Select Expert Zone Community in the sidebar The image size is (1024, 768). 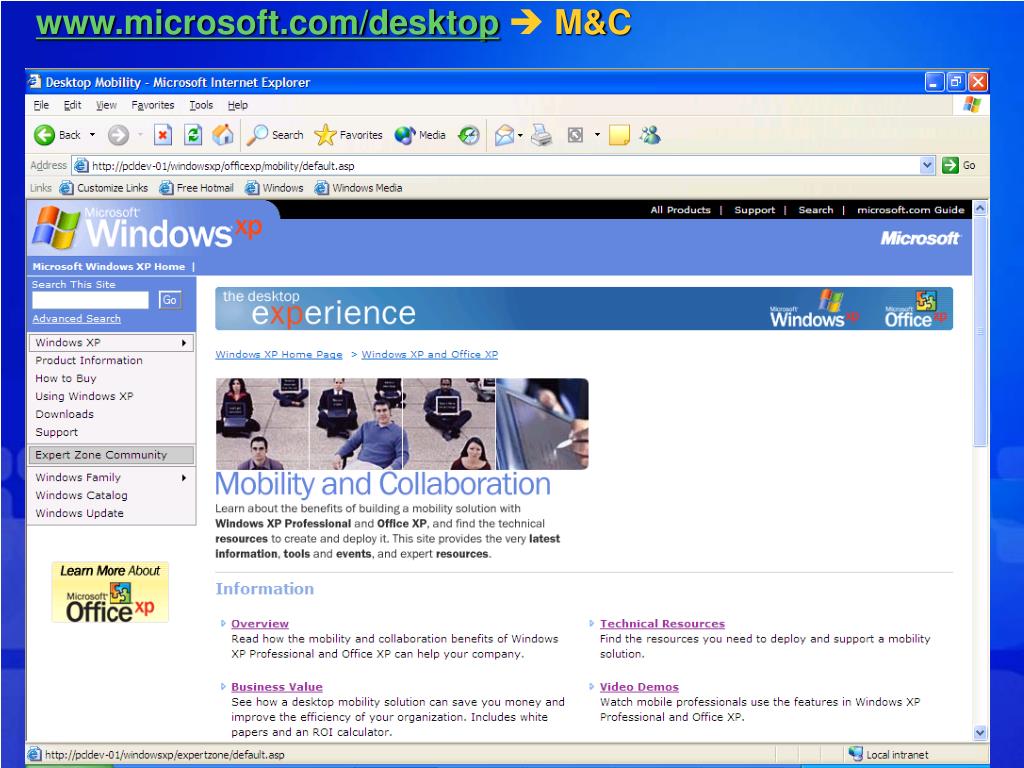click(x=111, y=455)
